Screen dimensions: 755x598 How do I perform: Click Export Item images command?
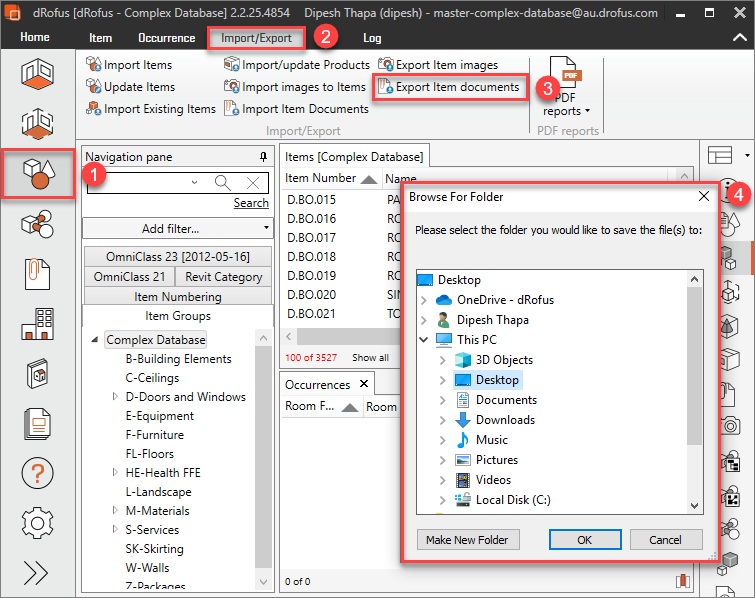438,65
